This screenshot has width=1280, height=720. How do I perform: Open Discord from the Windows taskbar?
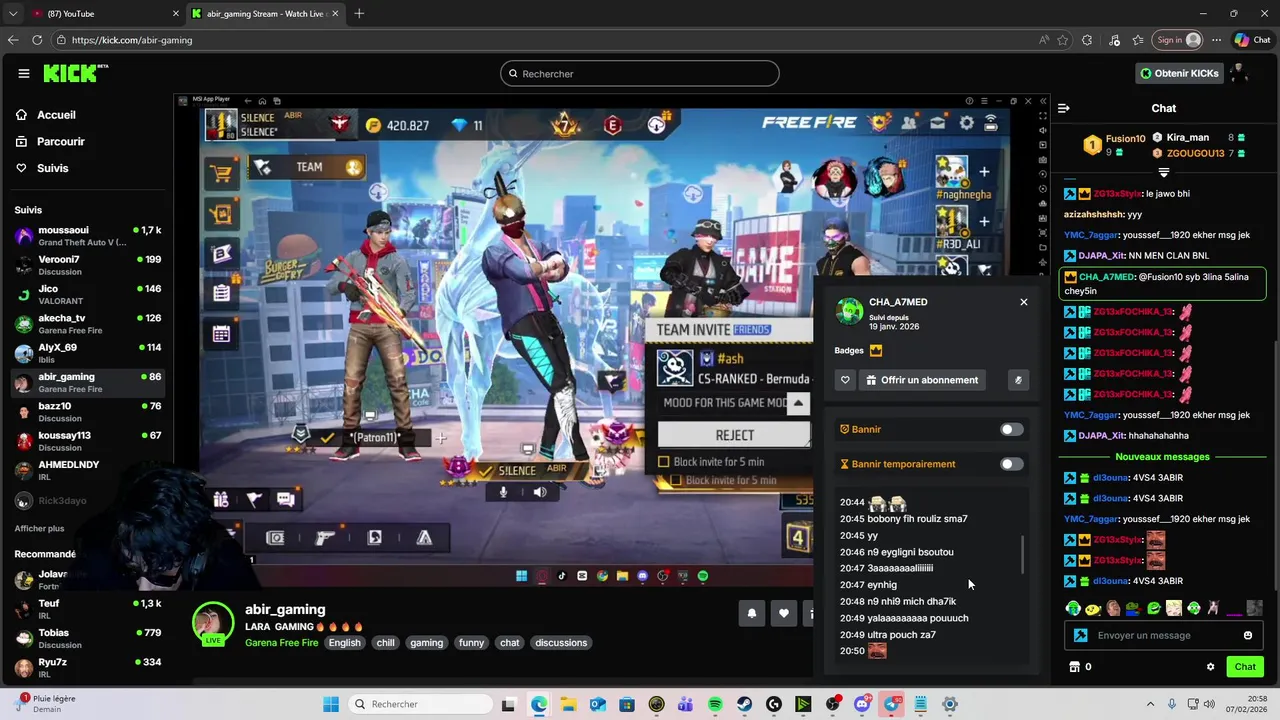coord(862,705)
